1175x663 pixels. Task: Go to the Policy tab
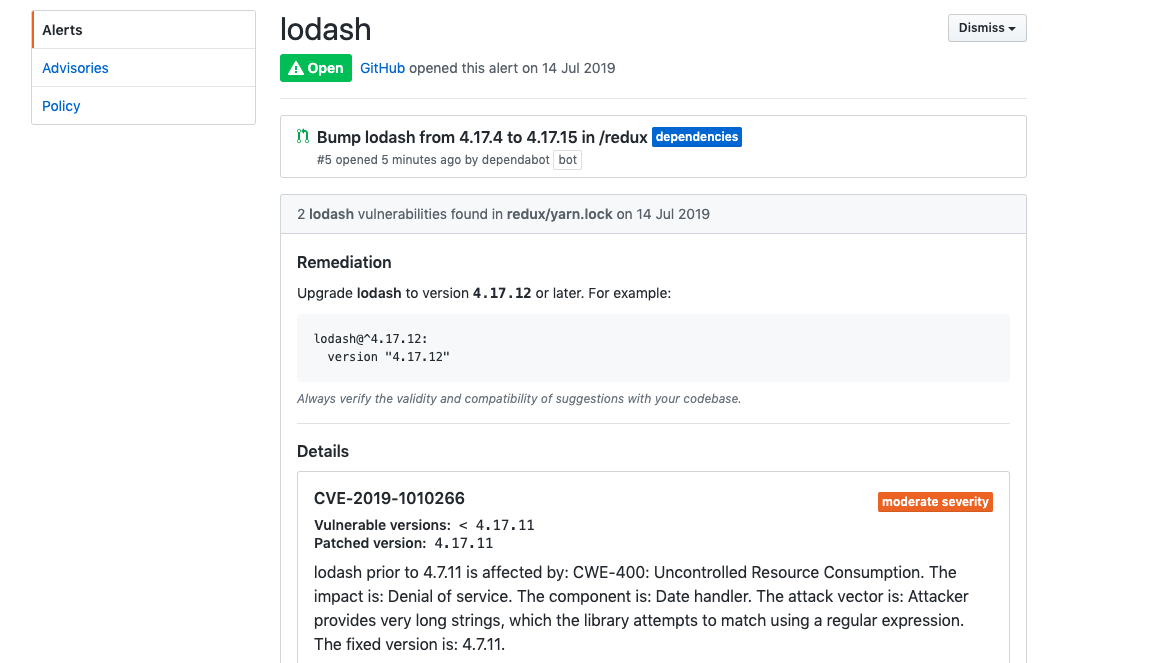61,106
